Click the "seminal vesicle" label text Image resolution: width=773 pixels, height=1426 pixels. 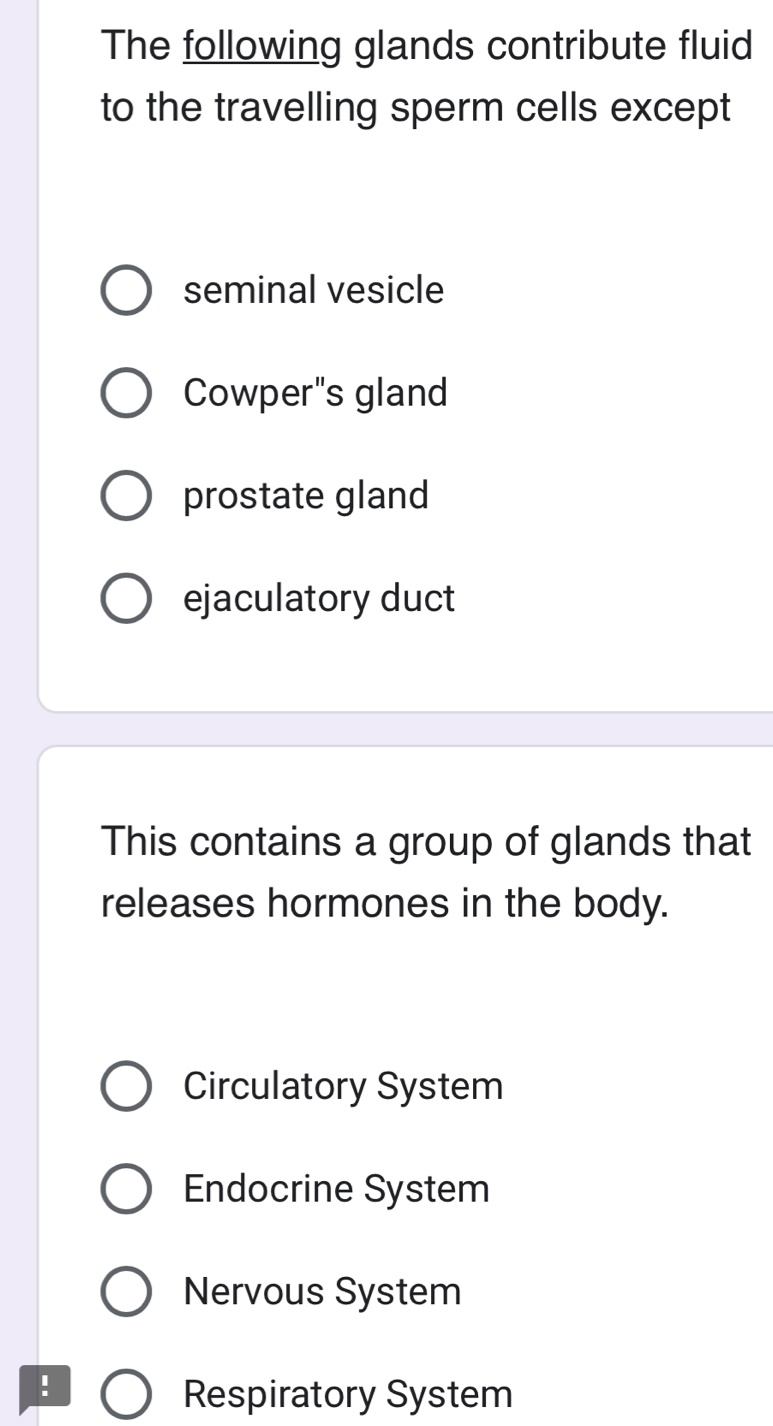[x=314, y=291]
